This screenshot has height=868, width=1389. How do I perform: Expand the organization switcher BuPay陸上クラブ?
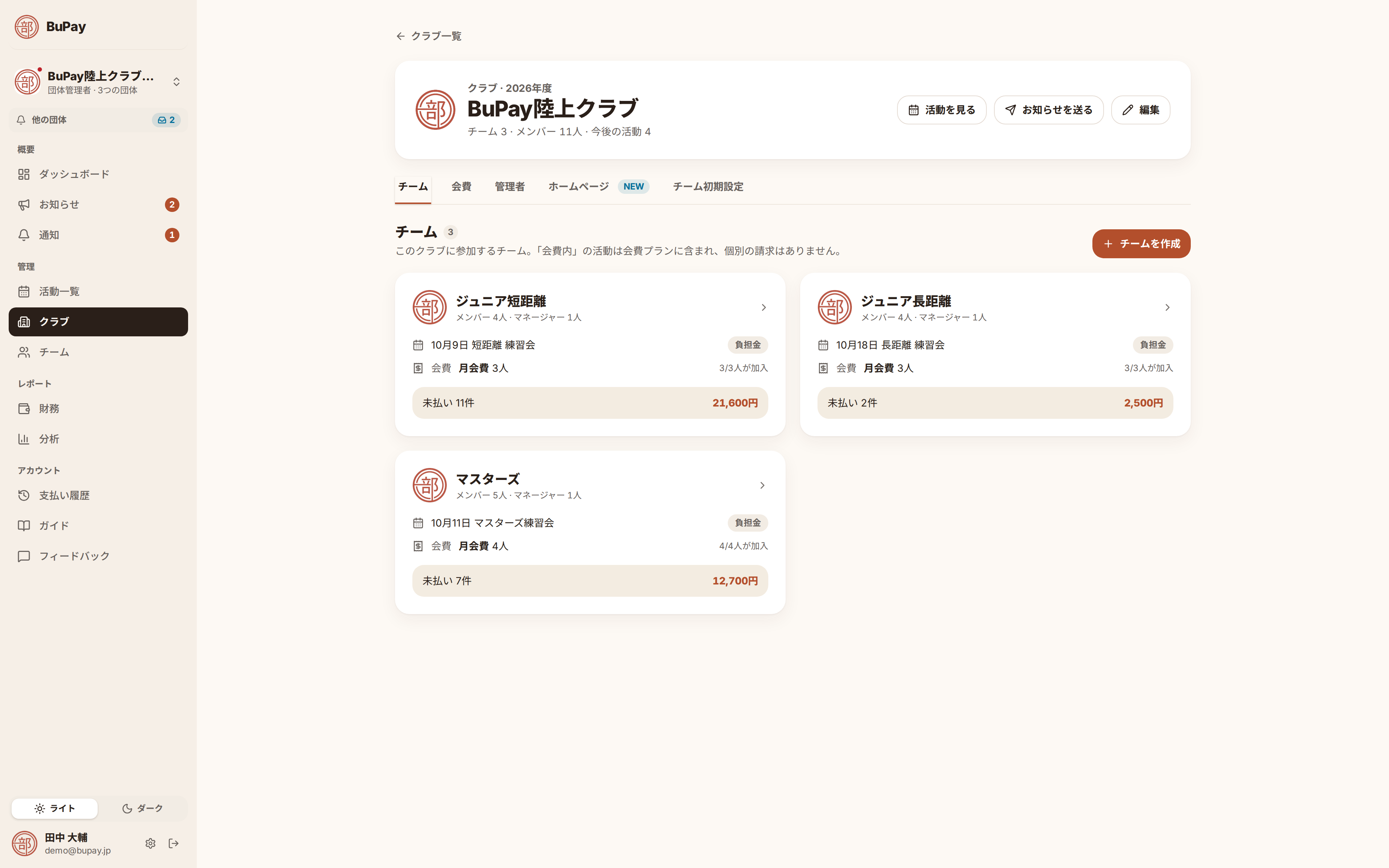(x=98, y=82)
